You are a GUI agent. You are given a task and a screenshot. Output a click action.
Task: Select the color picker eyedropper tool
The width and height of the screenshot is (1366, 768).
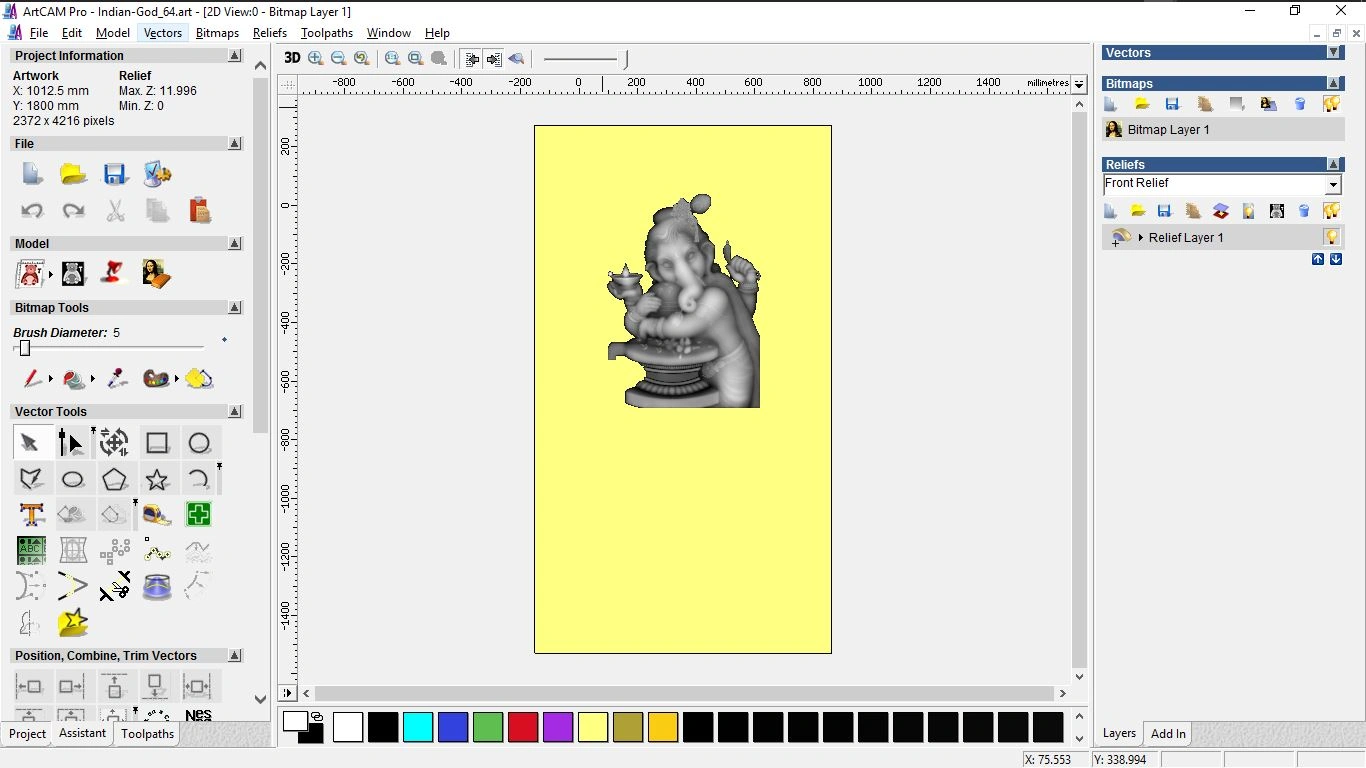click(116, 379)
